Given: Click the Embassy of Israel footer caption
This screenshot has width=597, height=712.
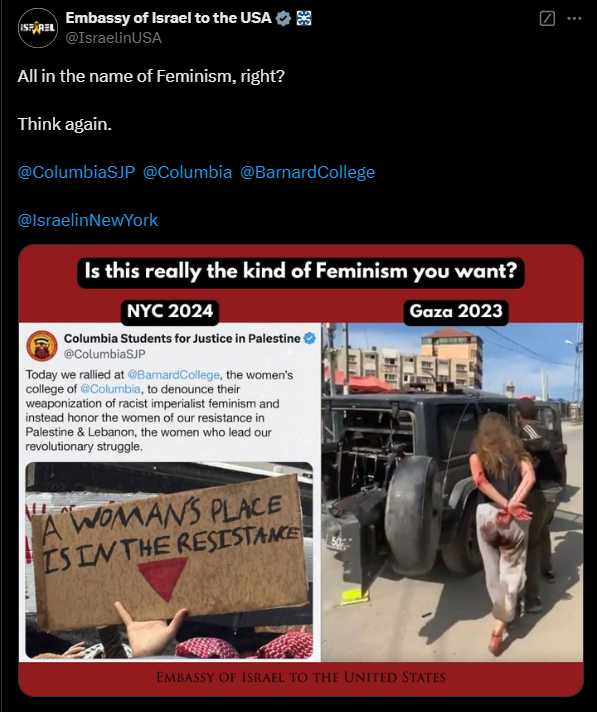Looking at the screenshot, I should 301,677.
